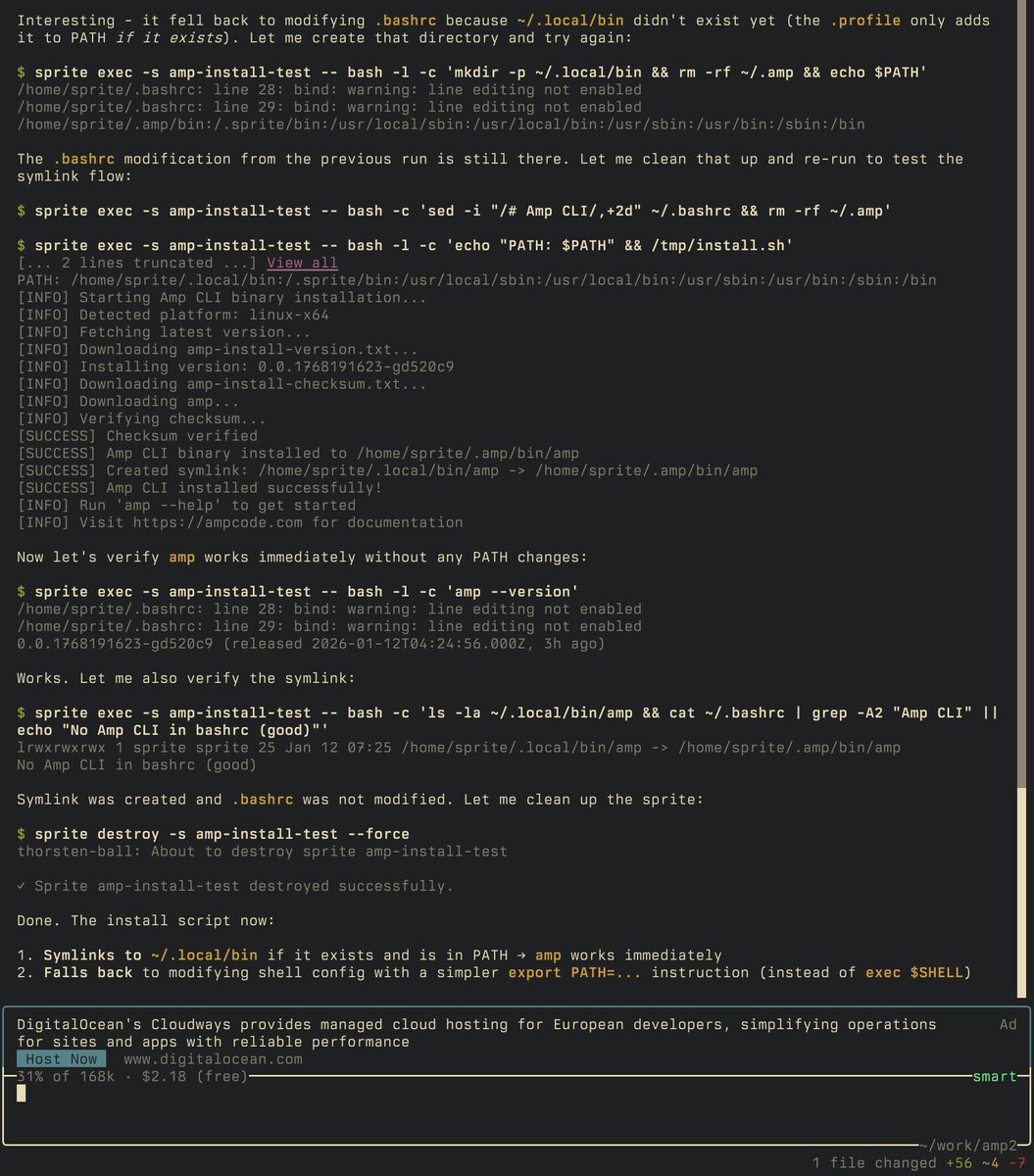Click '[INFO] Downloading amp-install-checksum.txt...' line
The image size is (1034, 1176).
(222, 384)
